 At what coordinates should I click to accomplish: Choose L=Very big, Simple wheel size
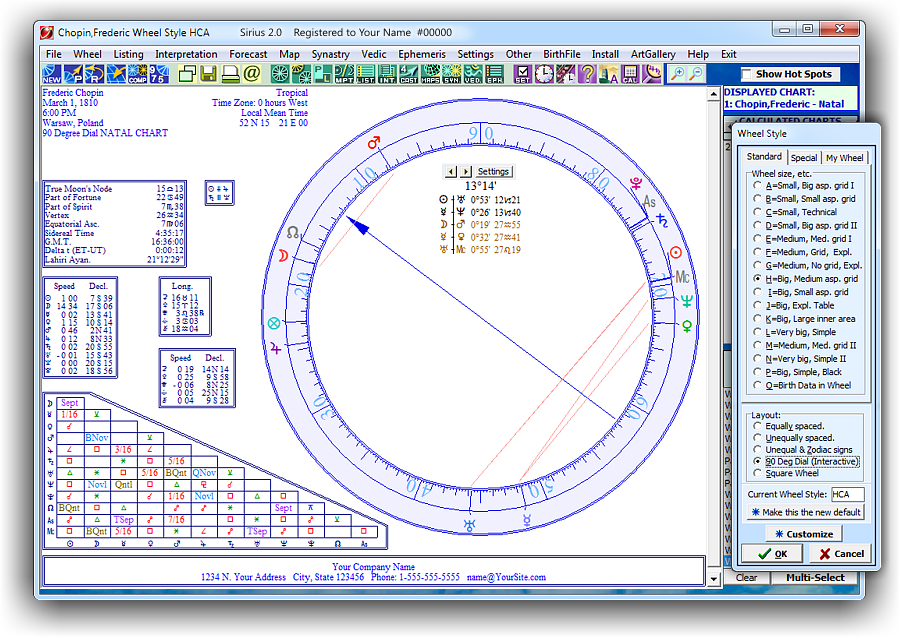tap(757, 332)
